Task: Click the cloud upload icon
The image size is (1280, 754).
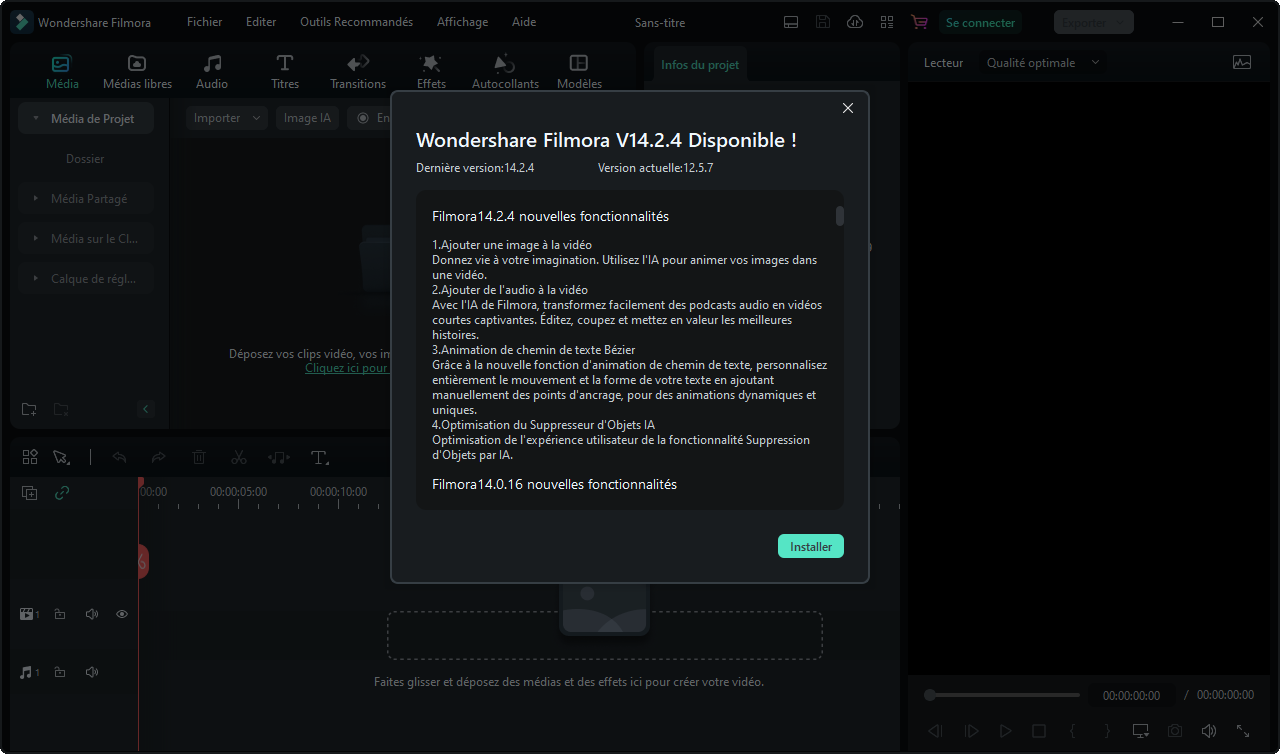Action: 855,22
